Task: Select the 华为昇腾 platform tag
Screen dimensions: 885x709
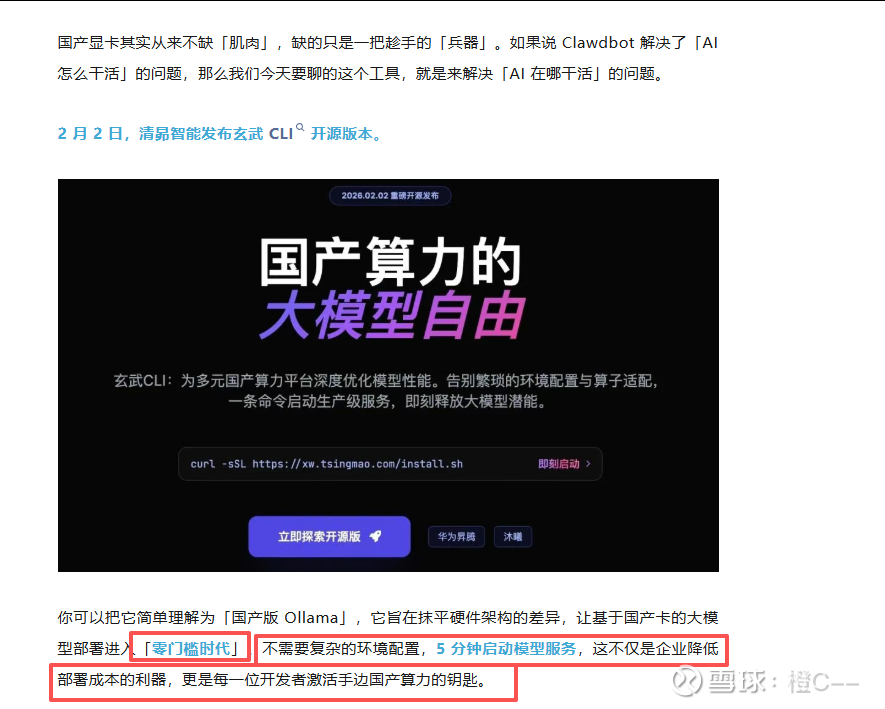Action: pyautogui.click(x=456, y=537)
